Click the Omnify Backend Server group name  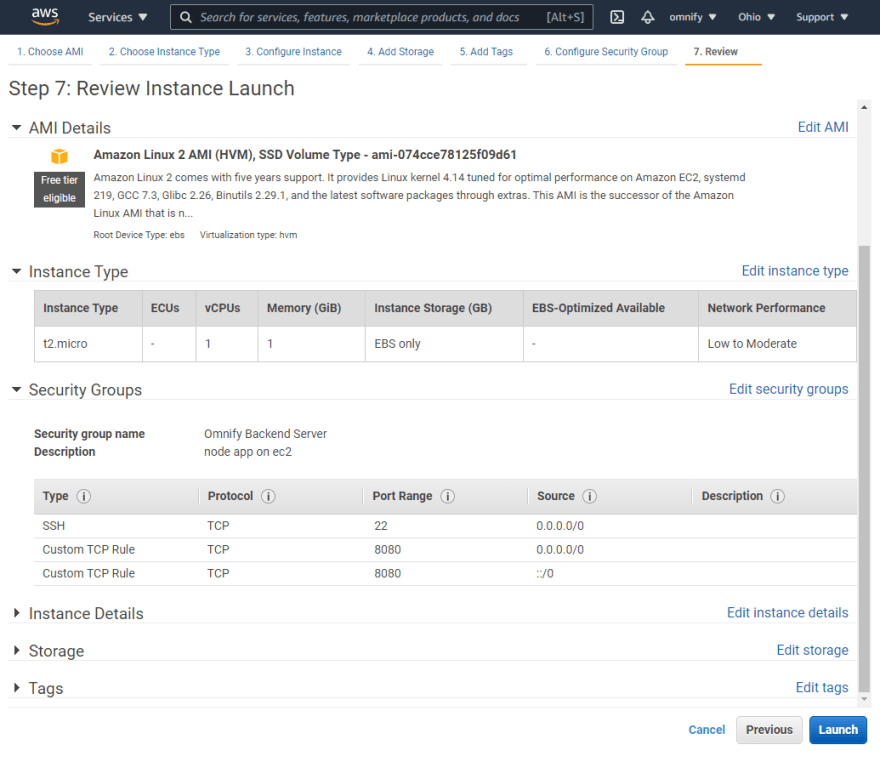265,434
